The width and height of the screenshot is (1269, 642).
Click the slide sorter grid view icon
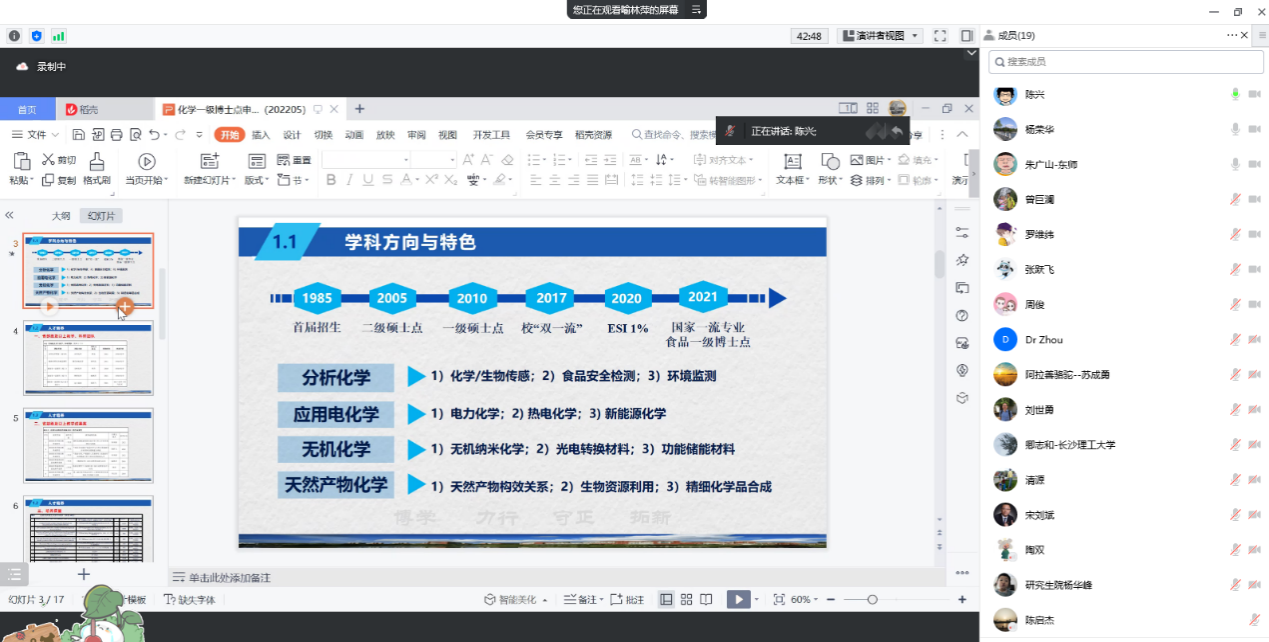click(x=686, y=599)
